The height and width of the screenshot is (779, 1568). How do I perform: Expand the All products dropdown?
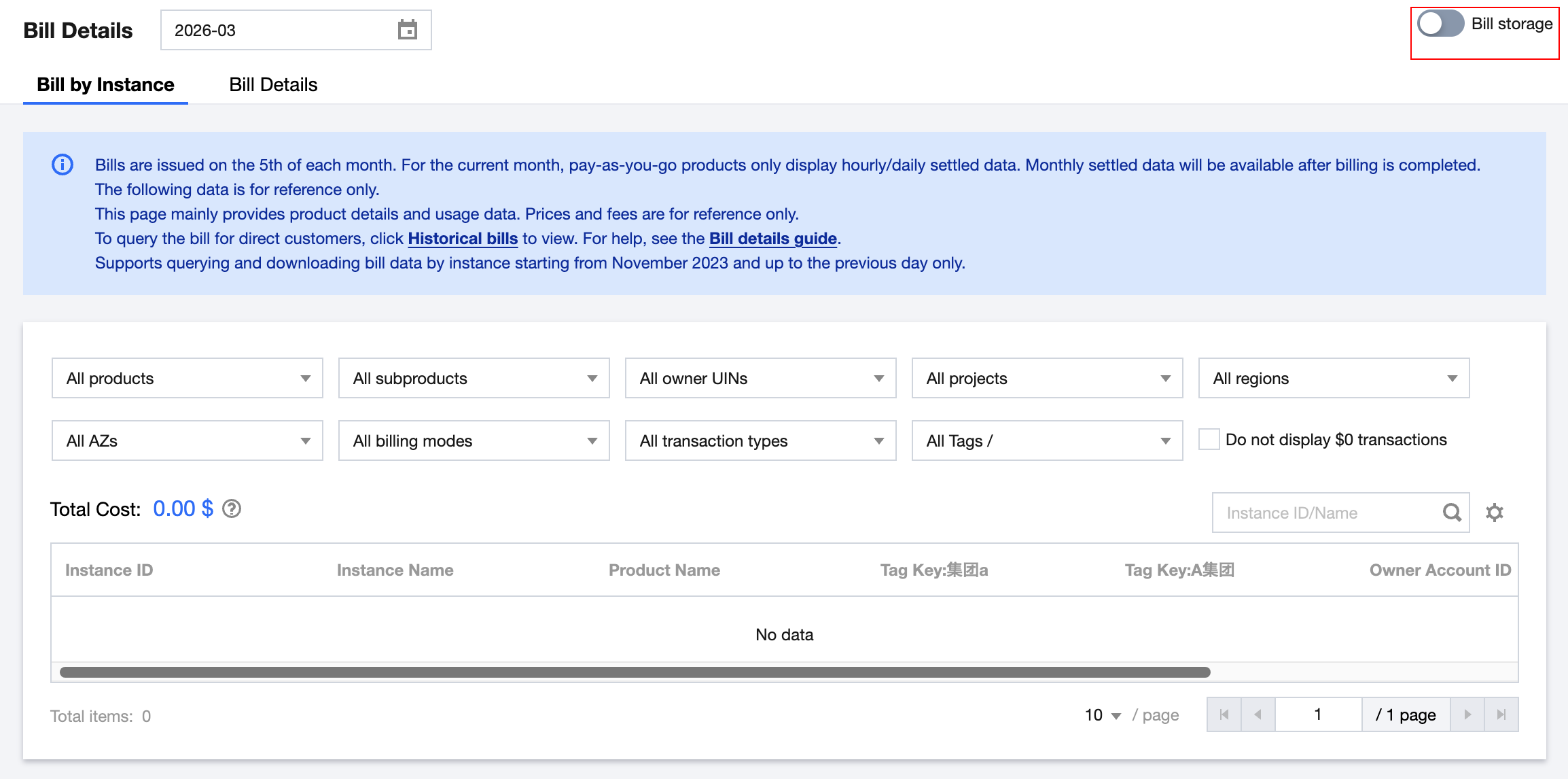(x=187, y=379)
